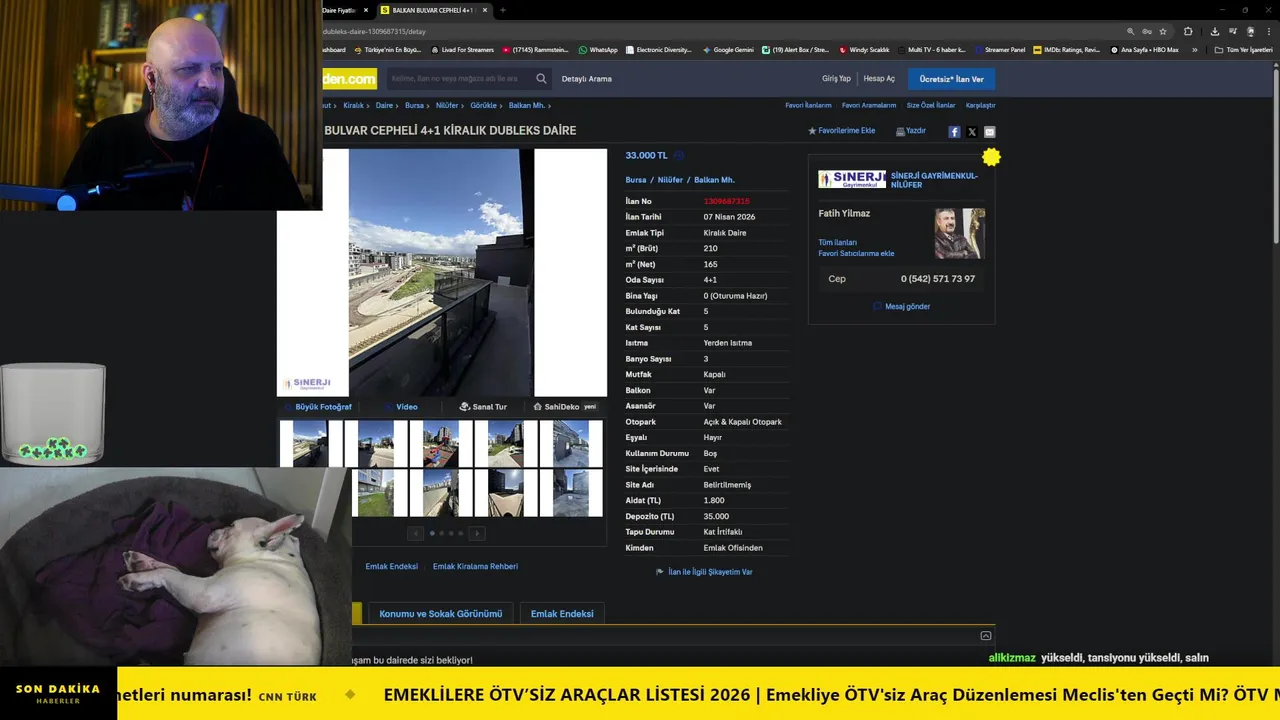Open Konumu ve Sokak Görünümü tab
Image resolution: width=1280 pixels, height=720 pixels.
click(x=440, y=614)
